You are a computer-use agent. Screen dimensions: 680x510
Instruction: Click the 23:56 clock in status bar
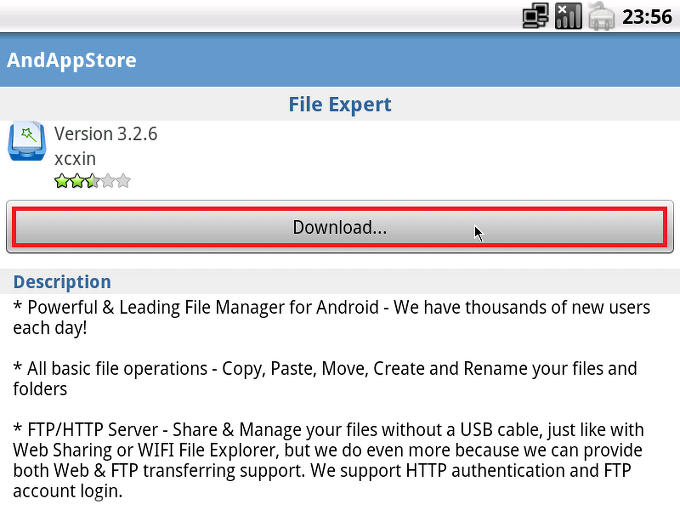(x=647, y=17)
